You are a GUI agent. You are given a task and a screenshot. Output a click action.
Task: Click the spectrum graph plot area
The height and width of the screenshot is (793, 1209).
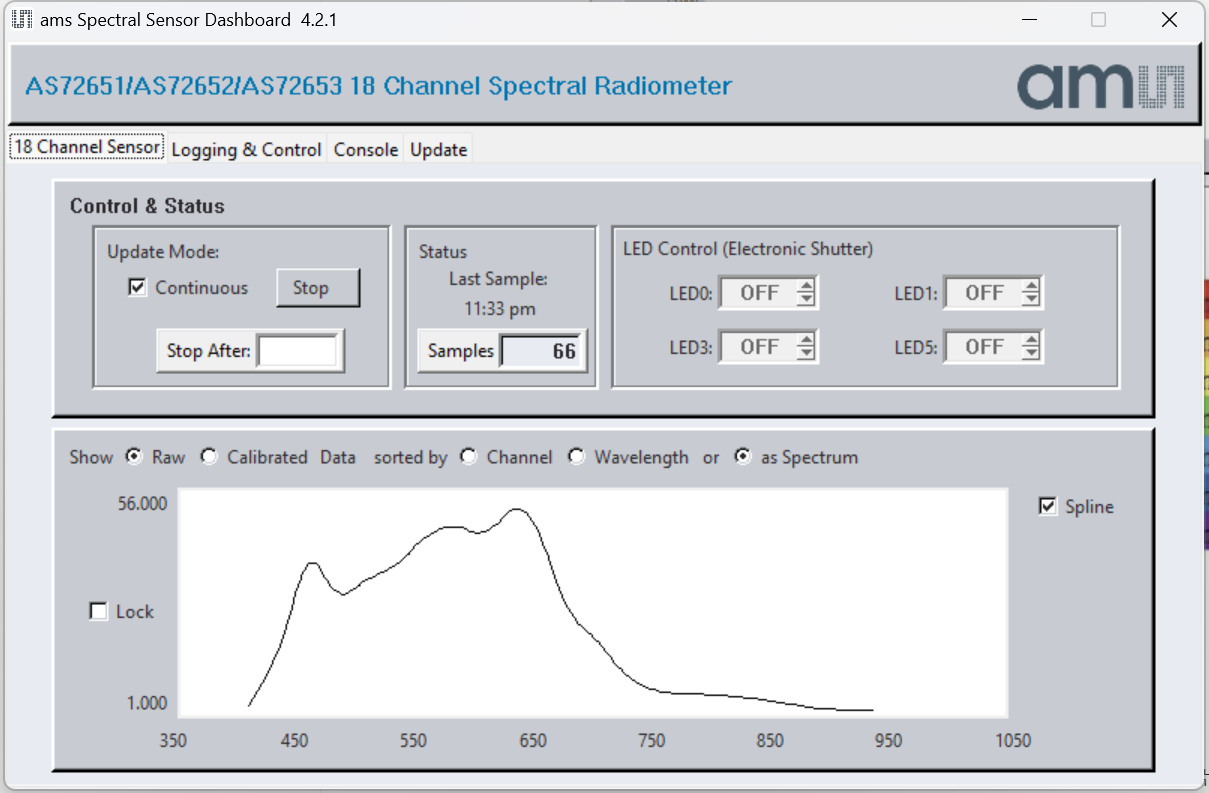(593, 602)
